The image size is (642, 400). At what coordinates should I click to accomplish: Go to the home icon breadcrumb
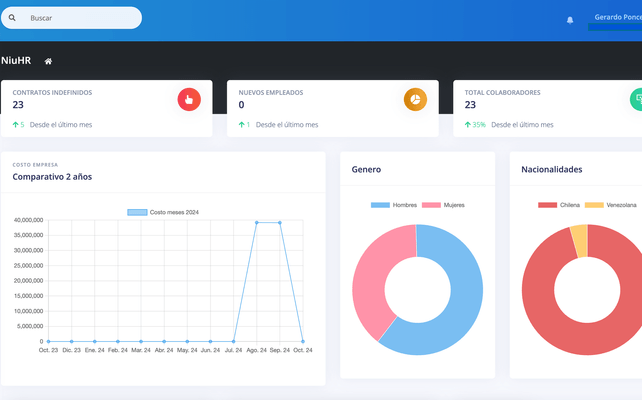pyautogui.click(x=48, y=61)
